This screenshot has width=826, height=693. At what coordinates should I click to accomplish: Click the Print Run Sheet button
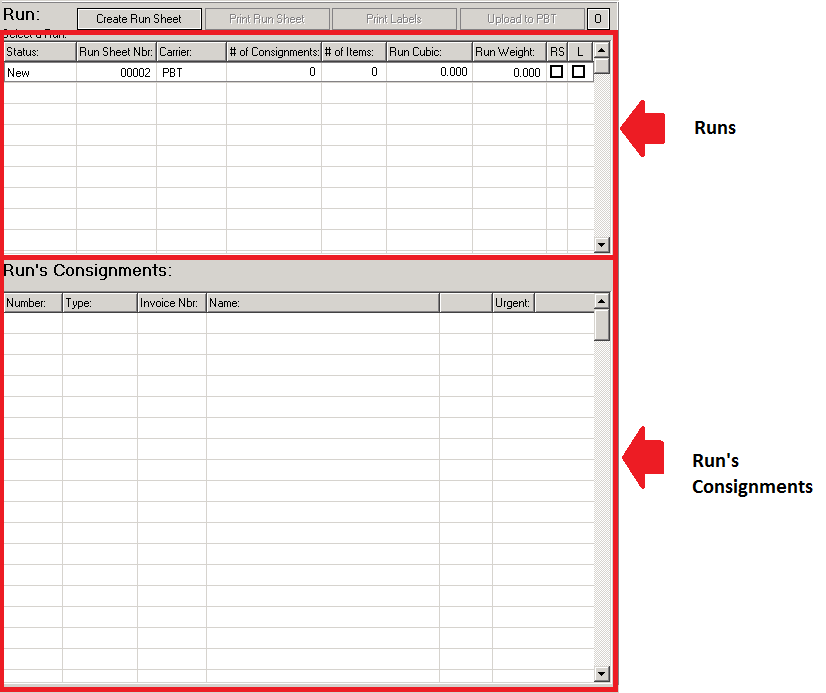click(x=267, y=19)
